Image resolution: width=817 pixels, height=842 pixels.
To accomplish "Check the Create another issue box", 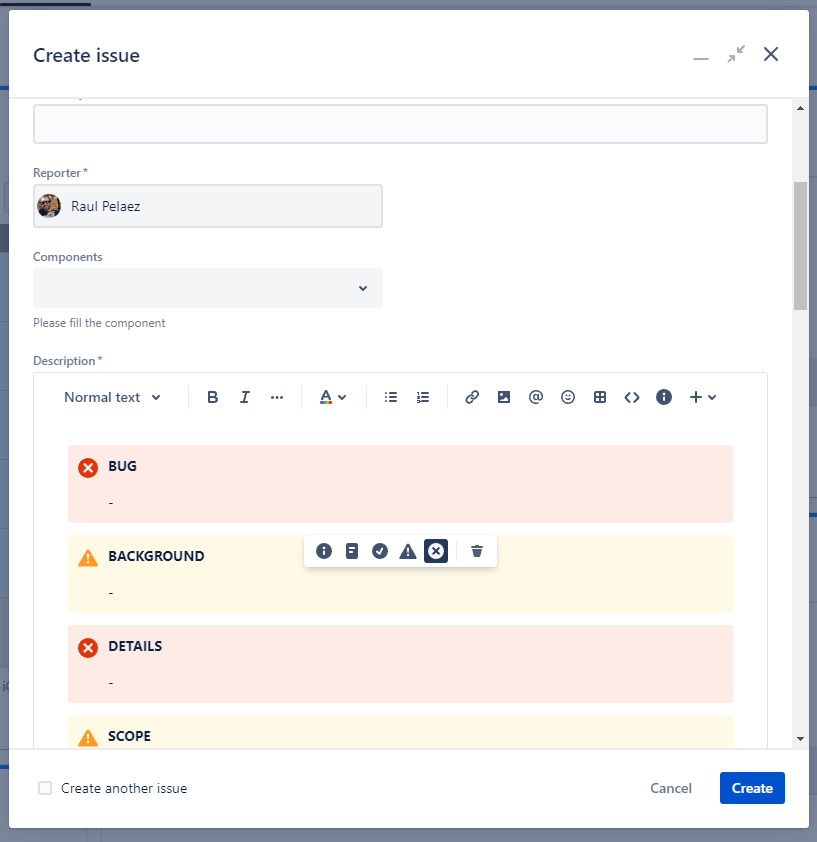I will coord(45,788).
